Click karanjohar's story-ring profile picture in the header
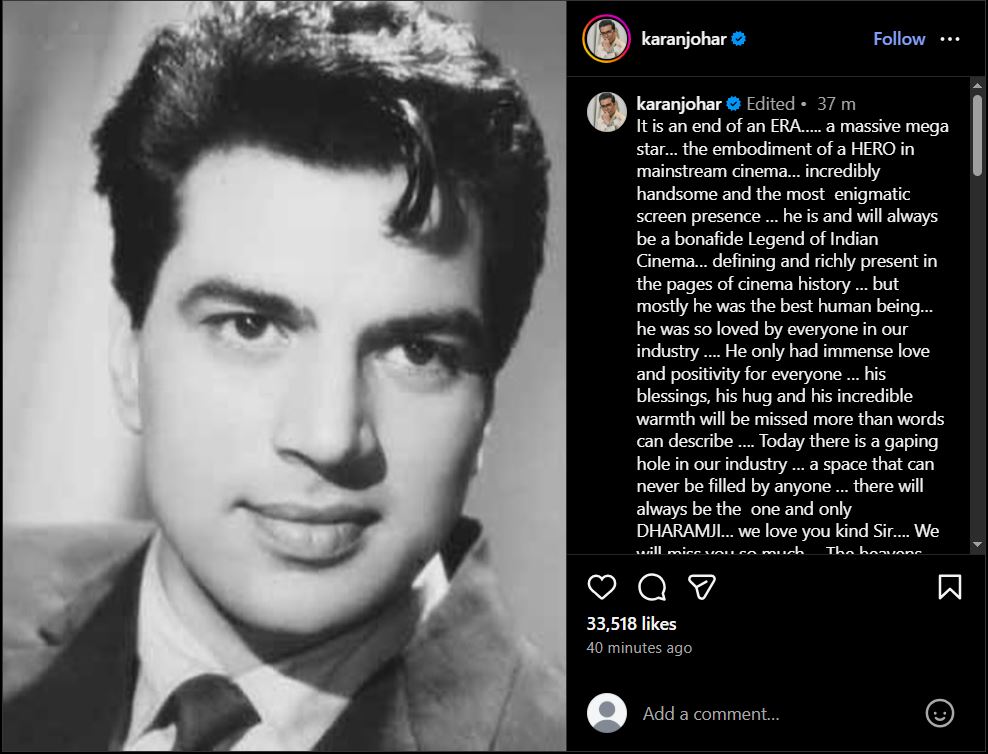988x754 pixels. coord(607,39)
